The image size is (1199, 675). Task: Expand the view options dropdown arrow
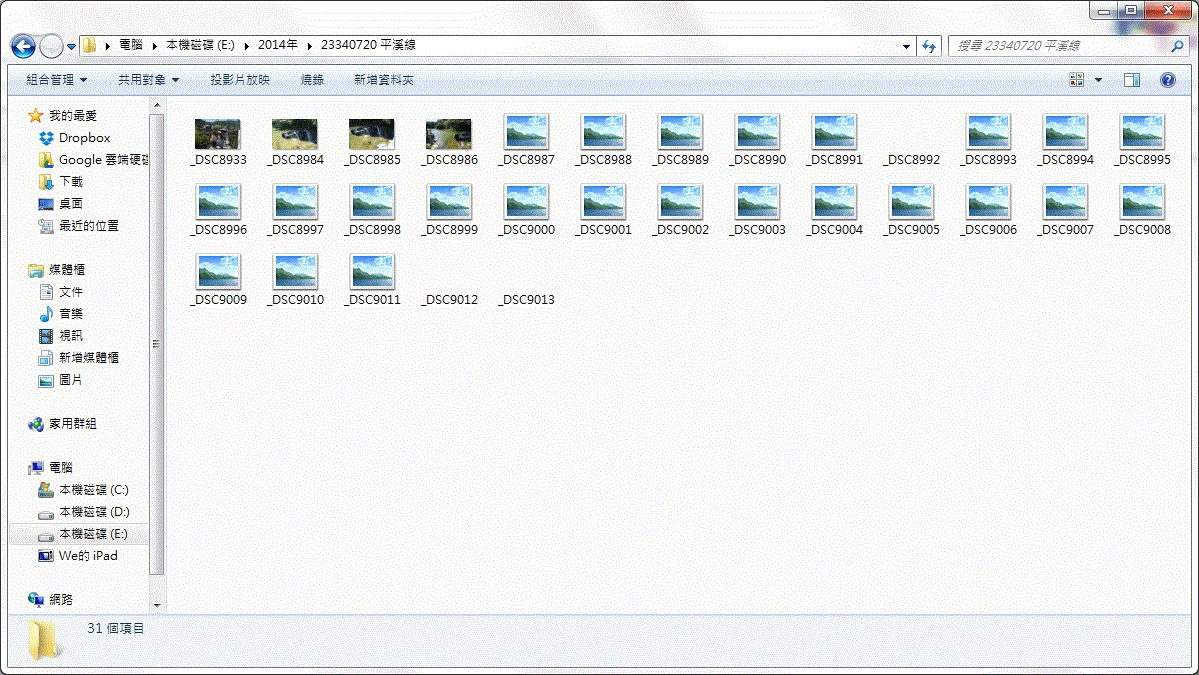point(1098,80)
